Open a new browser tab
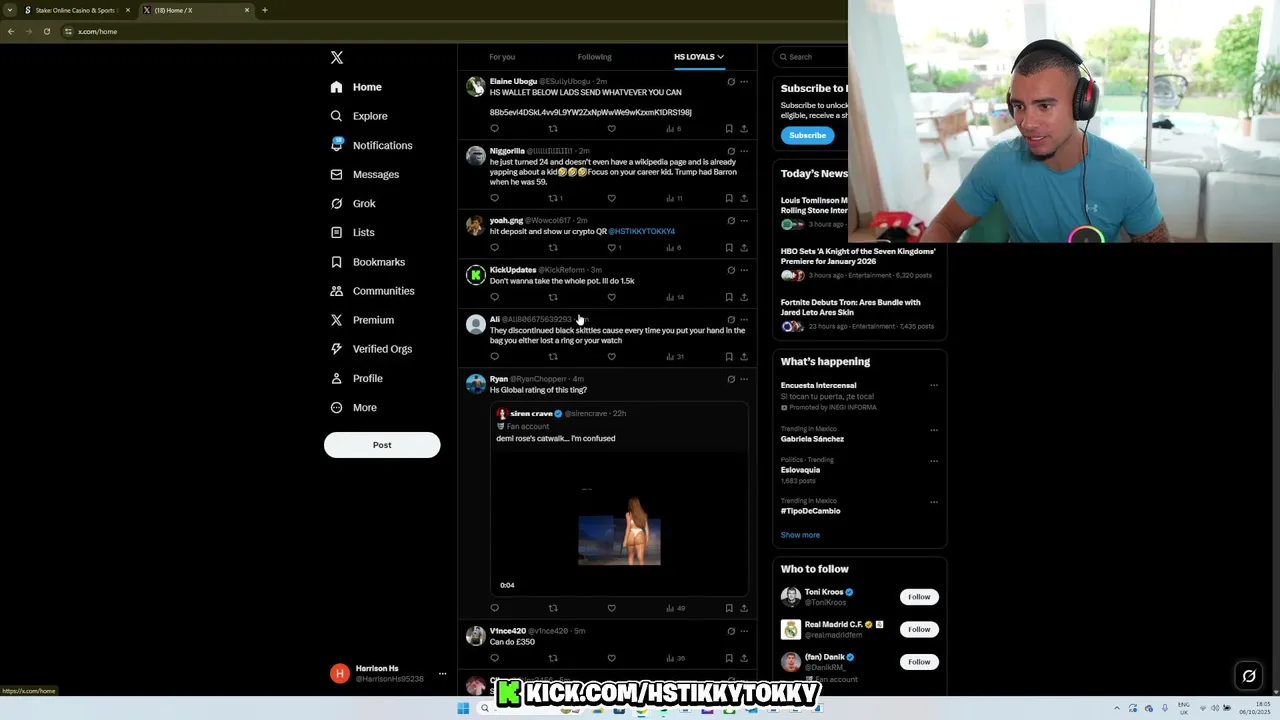1280x720 pixels. [x=264, y=10]
